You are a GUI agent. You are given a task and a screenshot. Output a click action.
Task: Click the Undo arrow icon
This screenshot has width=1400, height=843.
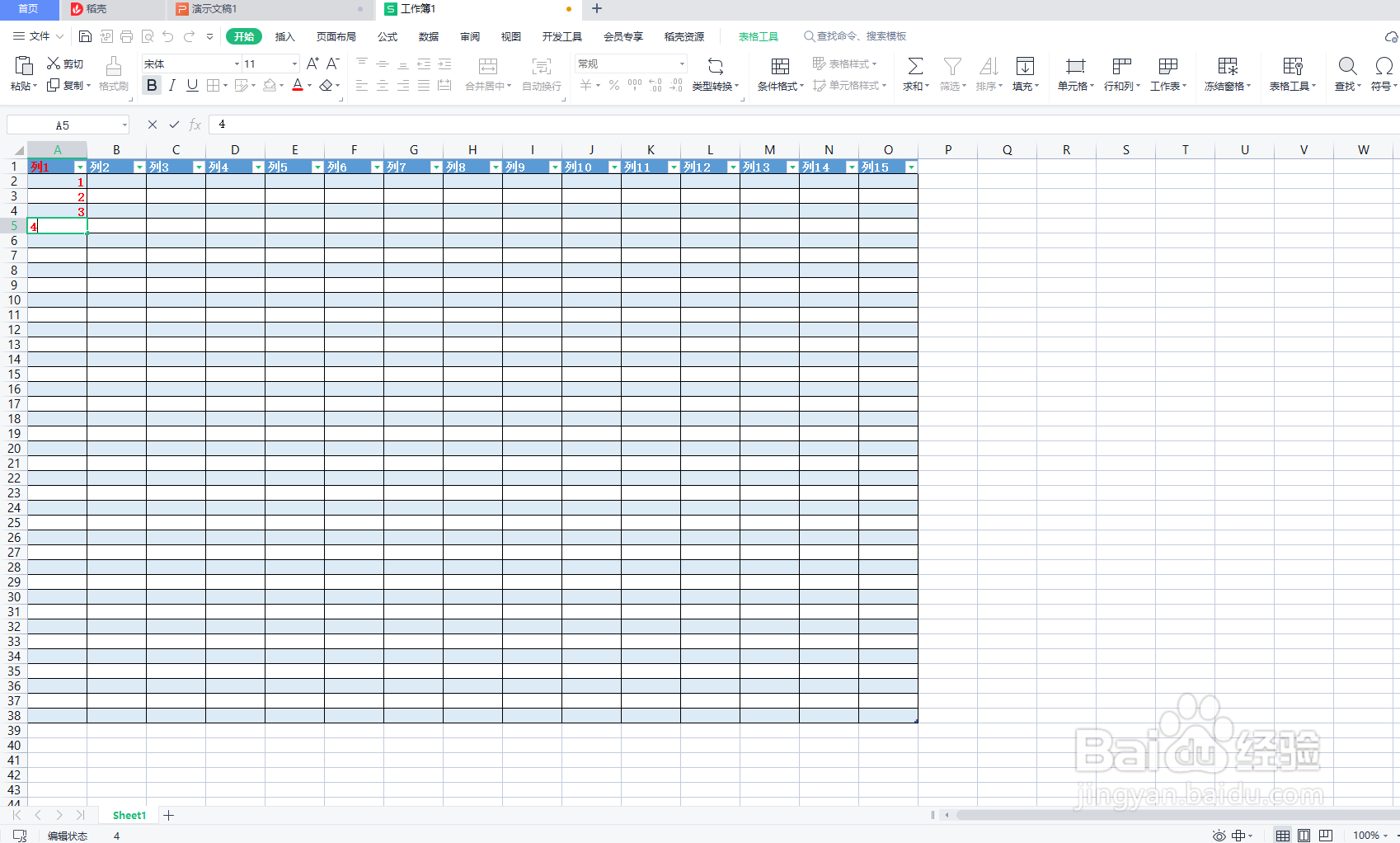click(x=168, y=36)
